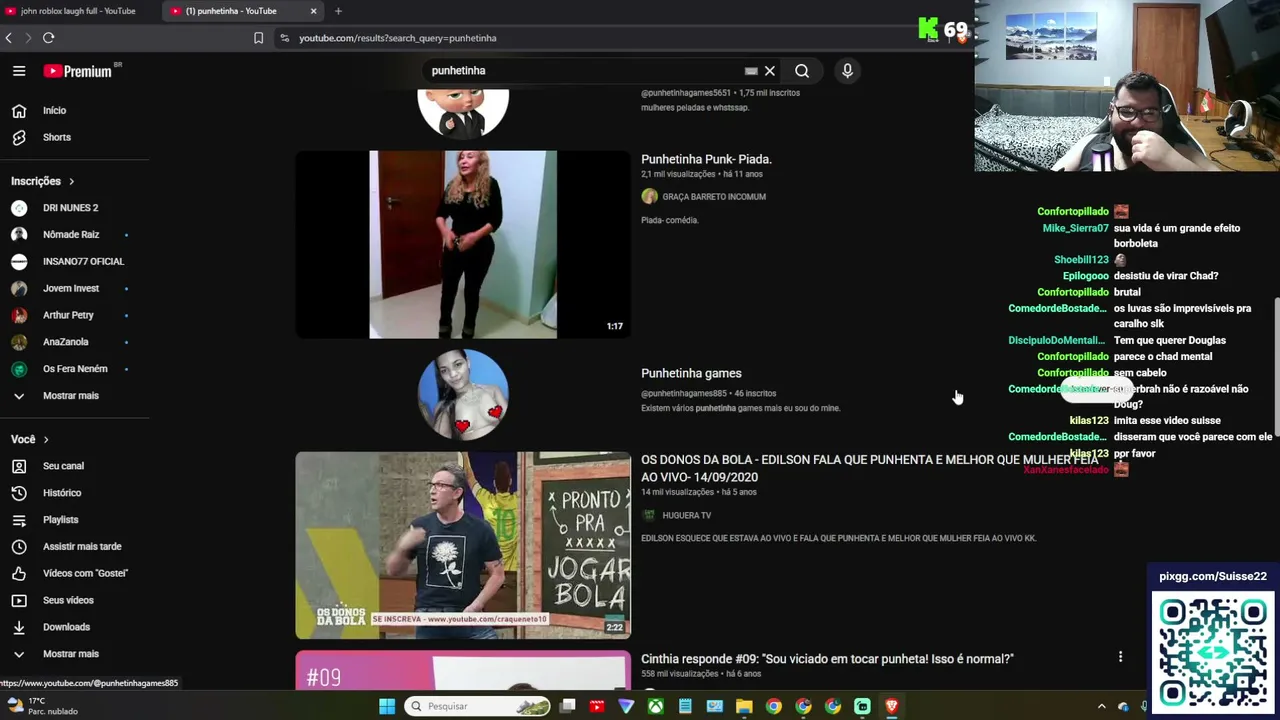Open the on-screen keyboard icon in search box
The image size is (1280, 720).
click(751, 71)
